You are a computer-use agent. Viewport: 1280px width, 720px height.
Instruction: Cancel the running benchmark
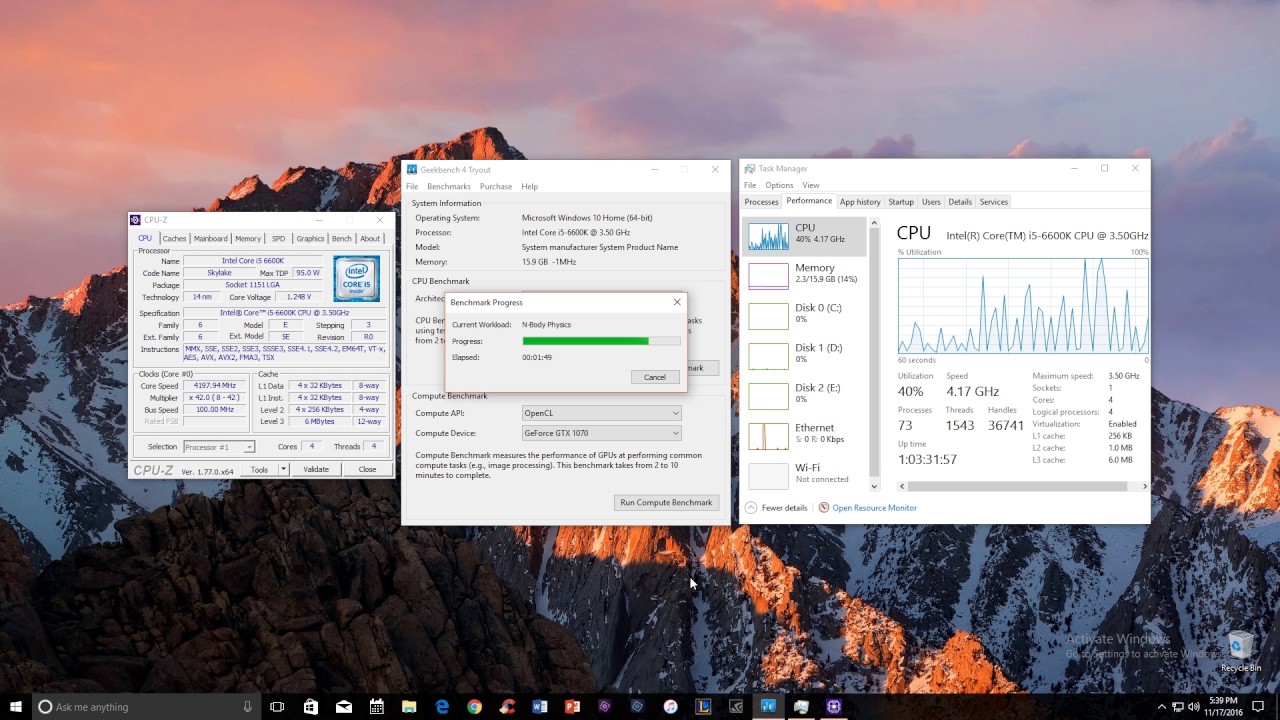coord(655,377)
